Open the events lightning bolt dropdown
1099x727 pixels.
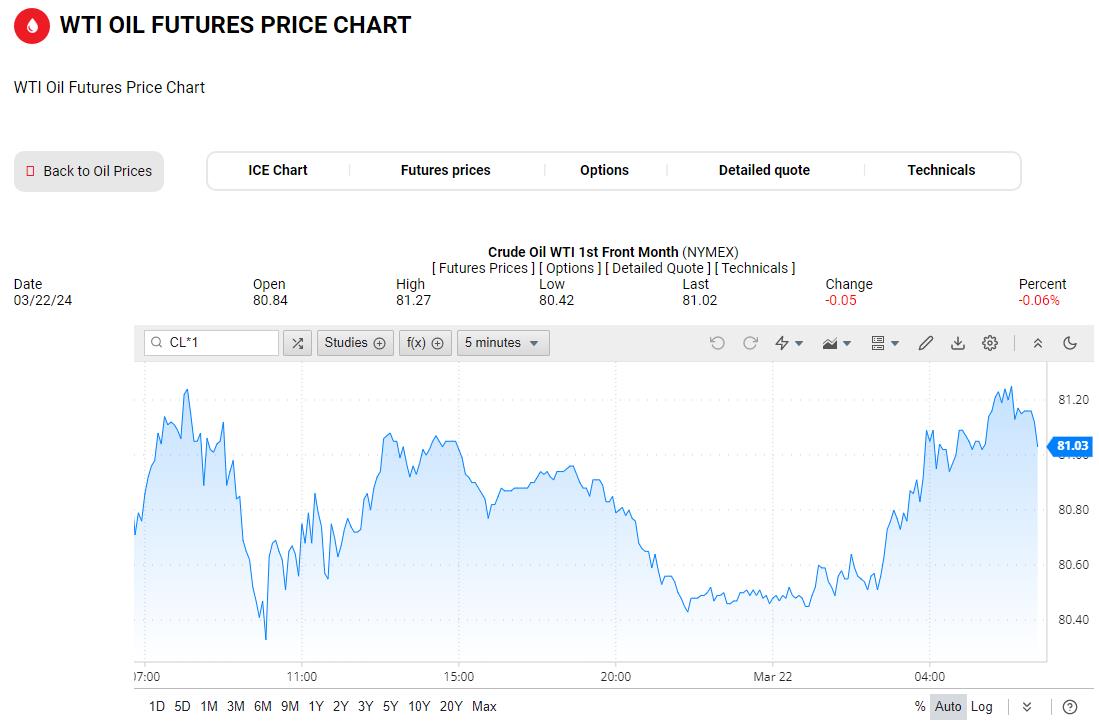(789, 343)
